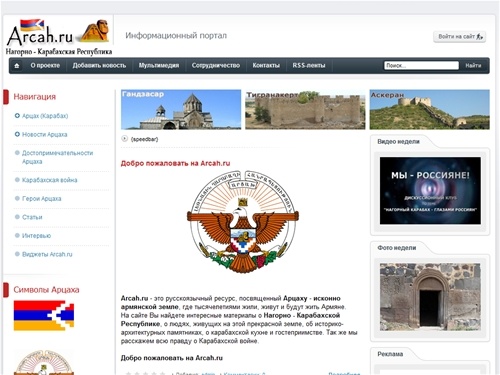Click the Найти search button
This screenshot has height=375, width=500.
473,66
